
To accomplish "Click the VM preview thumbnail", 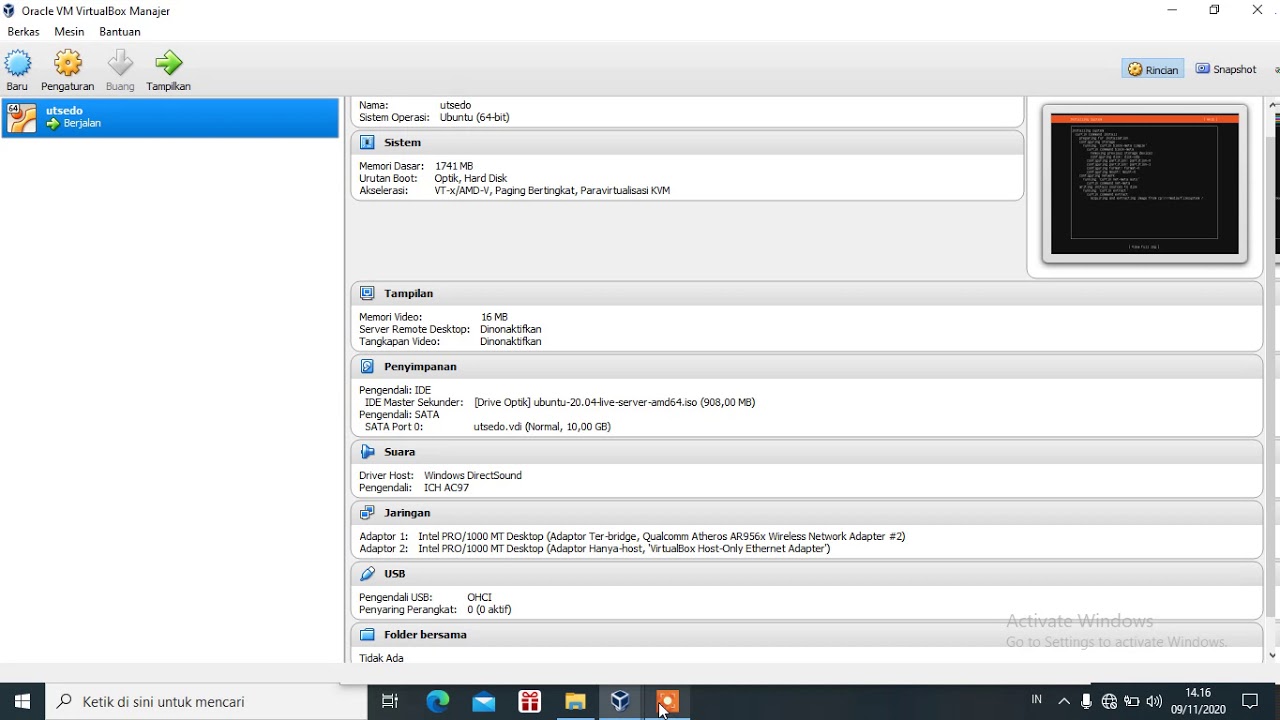I will tap(1145, 184).
